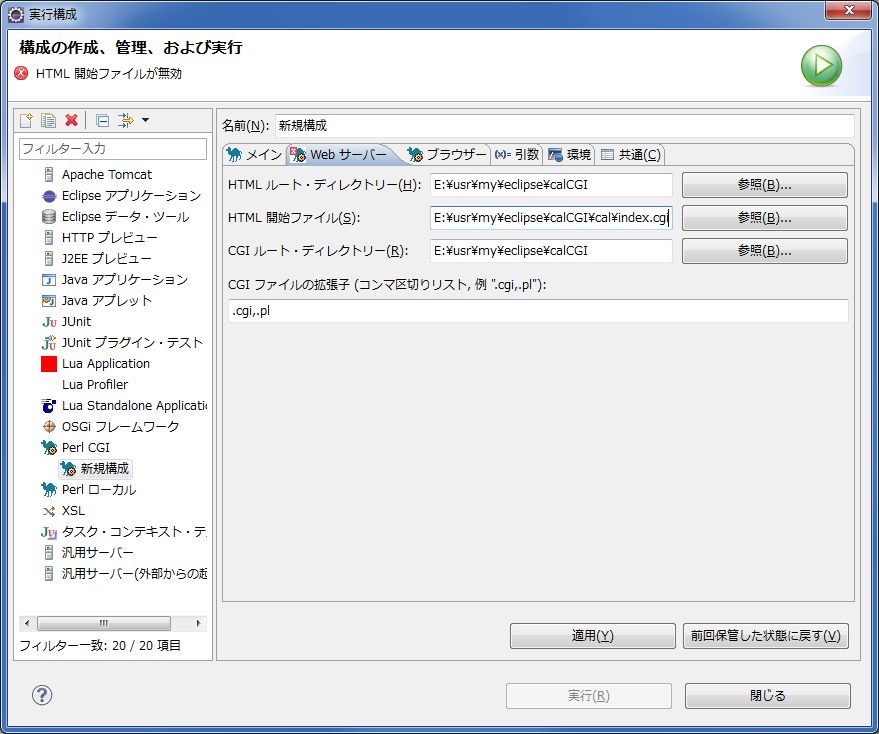Click the 汎用サーバー icon
Image resolution: width=879 pixels, height=734 pixels.
pos(49,553)
